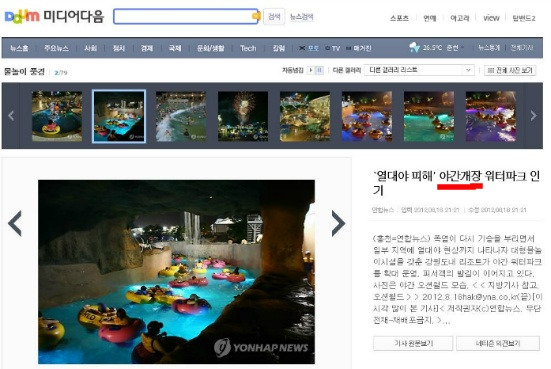Go to the Tech menu
The width and height of the screenshot is (551, 369).
coord(248,48)
